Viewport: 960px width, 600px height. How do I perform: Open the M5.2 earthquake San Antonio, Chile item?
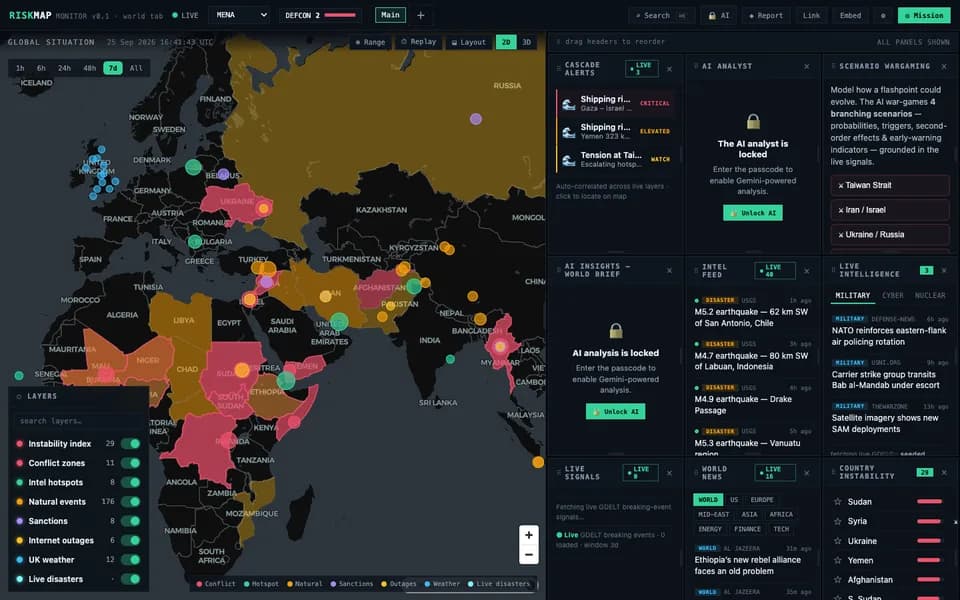(753, 312)
